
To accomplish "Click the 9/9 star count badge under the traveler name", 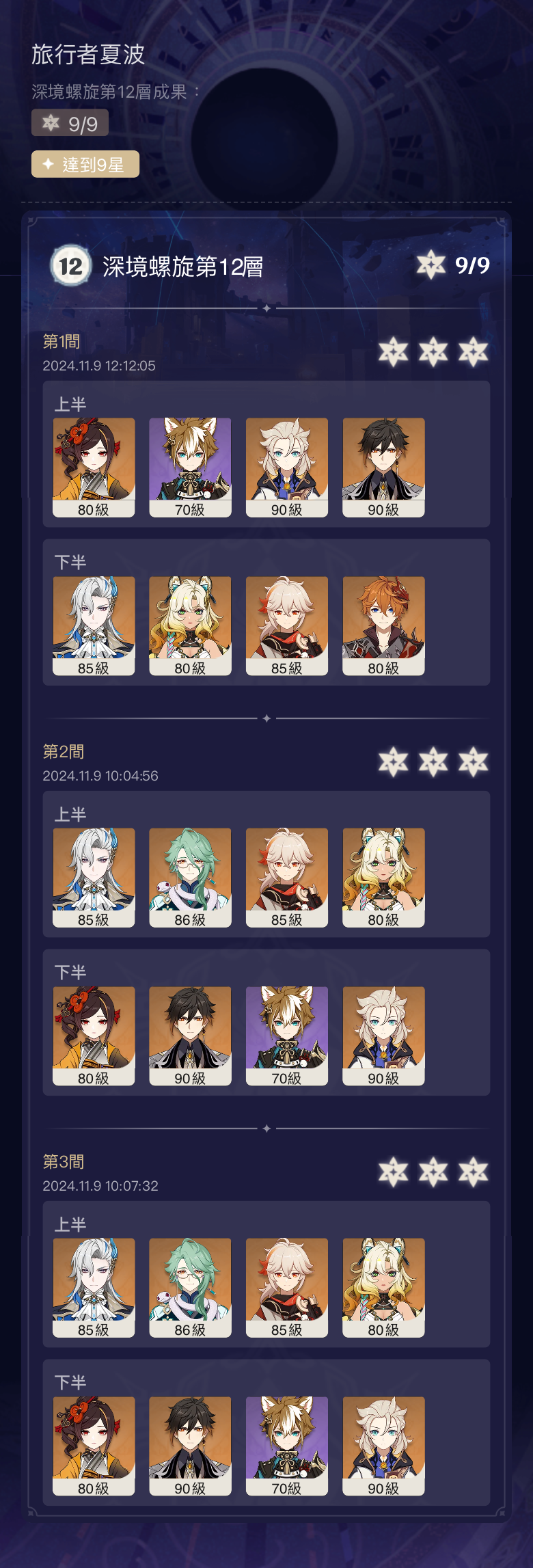I will [x=70, y=123].
